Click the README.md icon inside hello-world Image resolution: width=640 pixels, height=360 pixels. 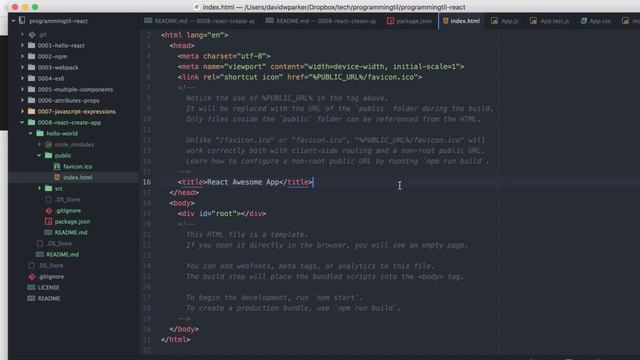[x=48, y=232]
